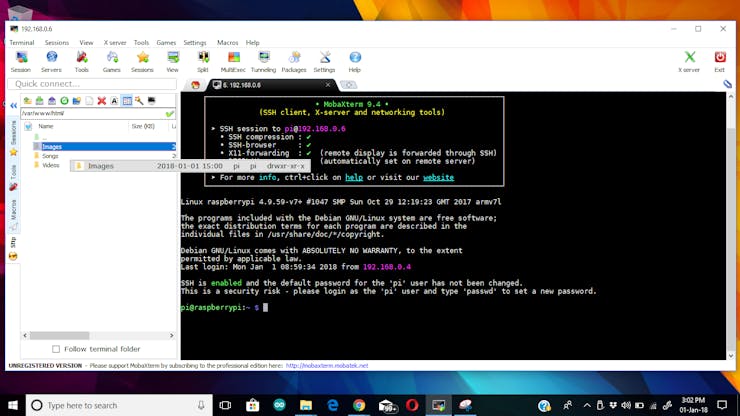Click the green download arrow in SFTP toolbar
Image resolution: width=740 pixels, height=416 pixels.
[x=40, y=101]
